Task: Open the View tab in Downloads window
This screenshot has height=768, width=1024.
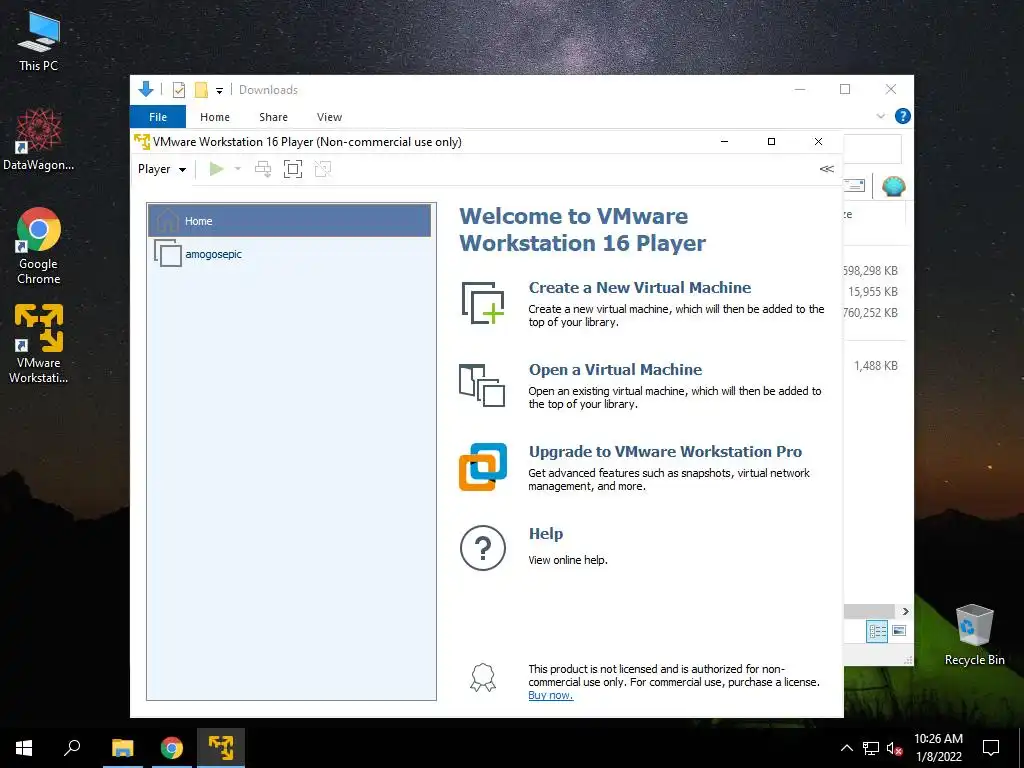Action: [329, 117]
